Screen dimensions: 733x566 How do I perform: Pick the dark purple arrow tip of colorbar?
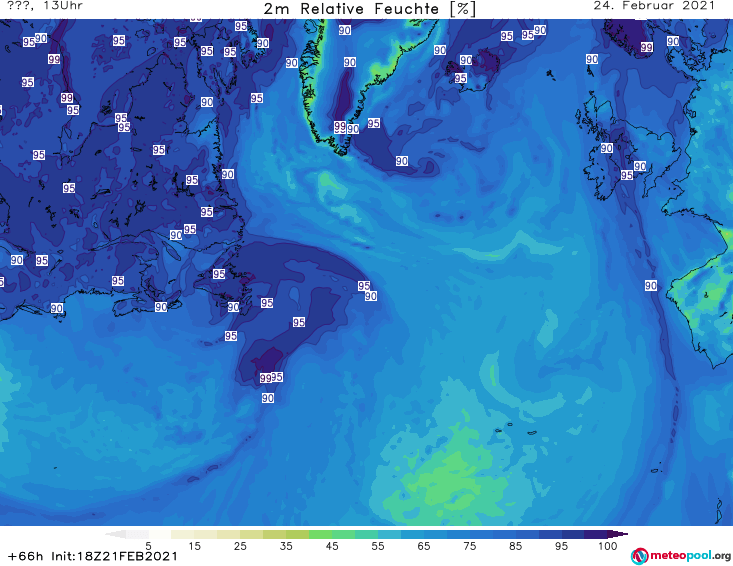coord(620,534)
